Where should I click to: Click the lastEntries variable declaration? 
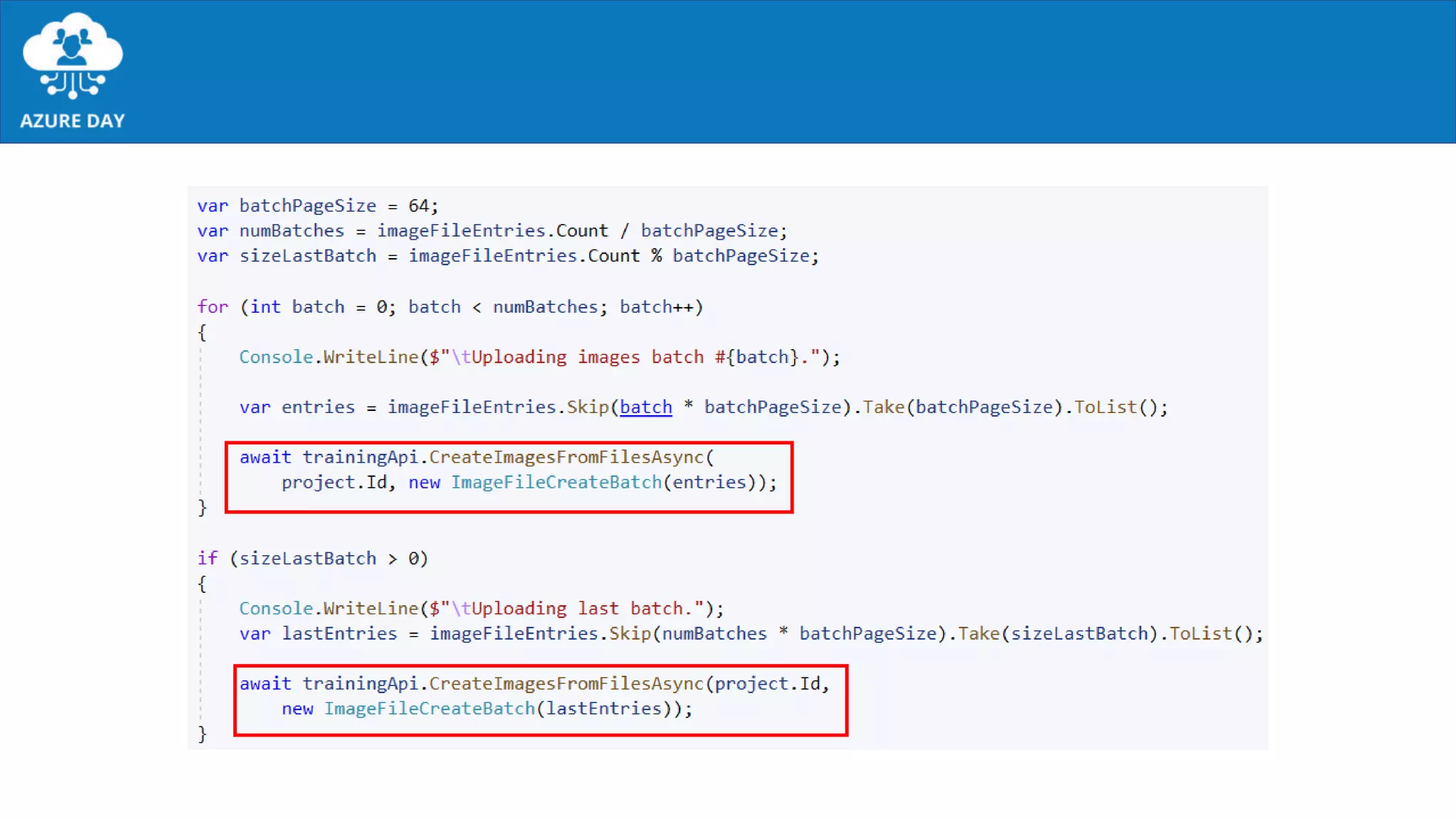[339, 633]
